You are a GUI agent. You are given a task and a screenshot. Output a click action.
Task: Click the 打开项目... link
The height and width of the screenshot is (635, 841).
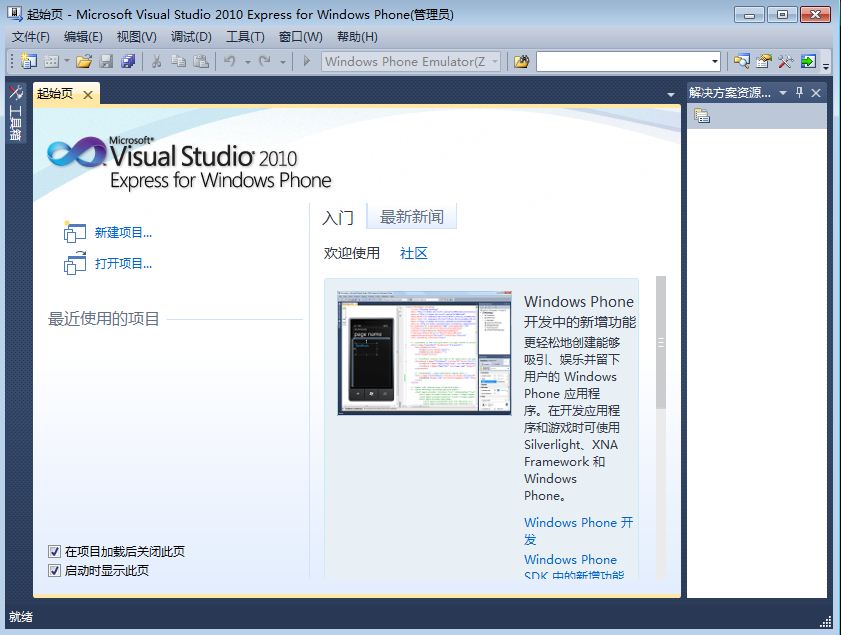[x=123, y=264]
